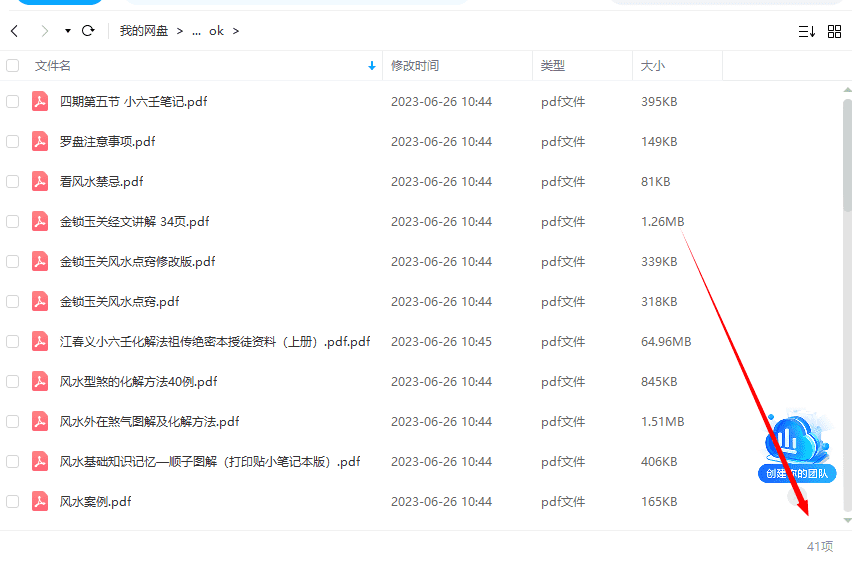Toggle the select-all files checkbox
This screenshot has width=852, height=561.
[x=13, y=66]
